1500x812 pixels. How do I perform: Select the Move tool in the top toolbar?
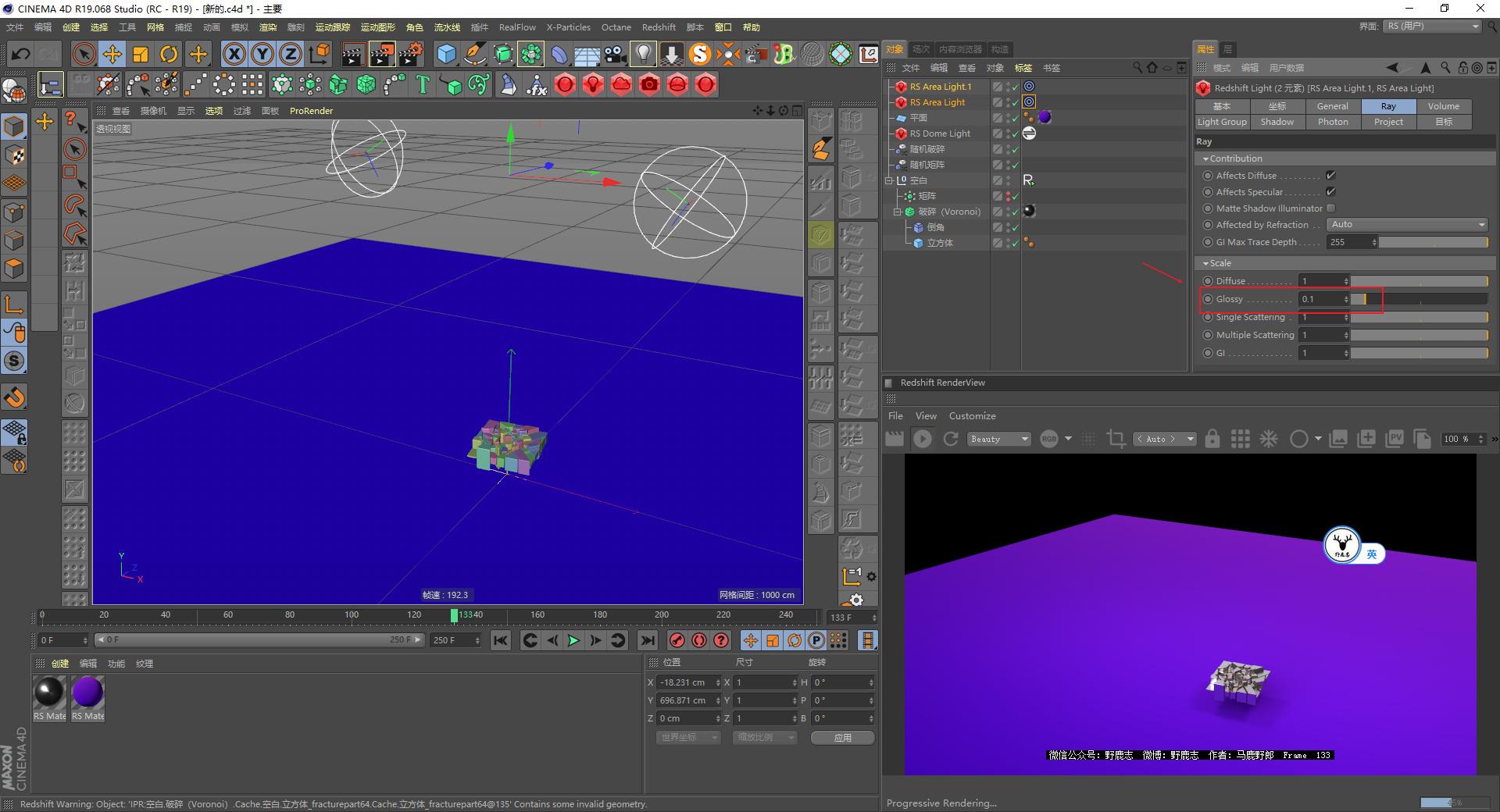pyautogui.click(x=113, y=55)
